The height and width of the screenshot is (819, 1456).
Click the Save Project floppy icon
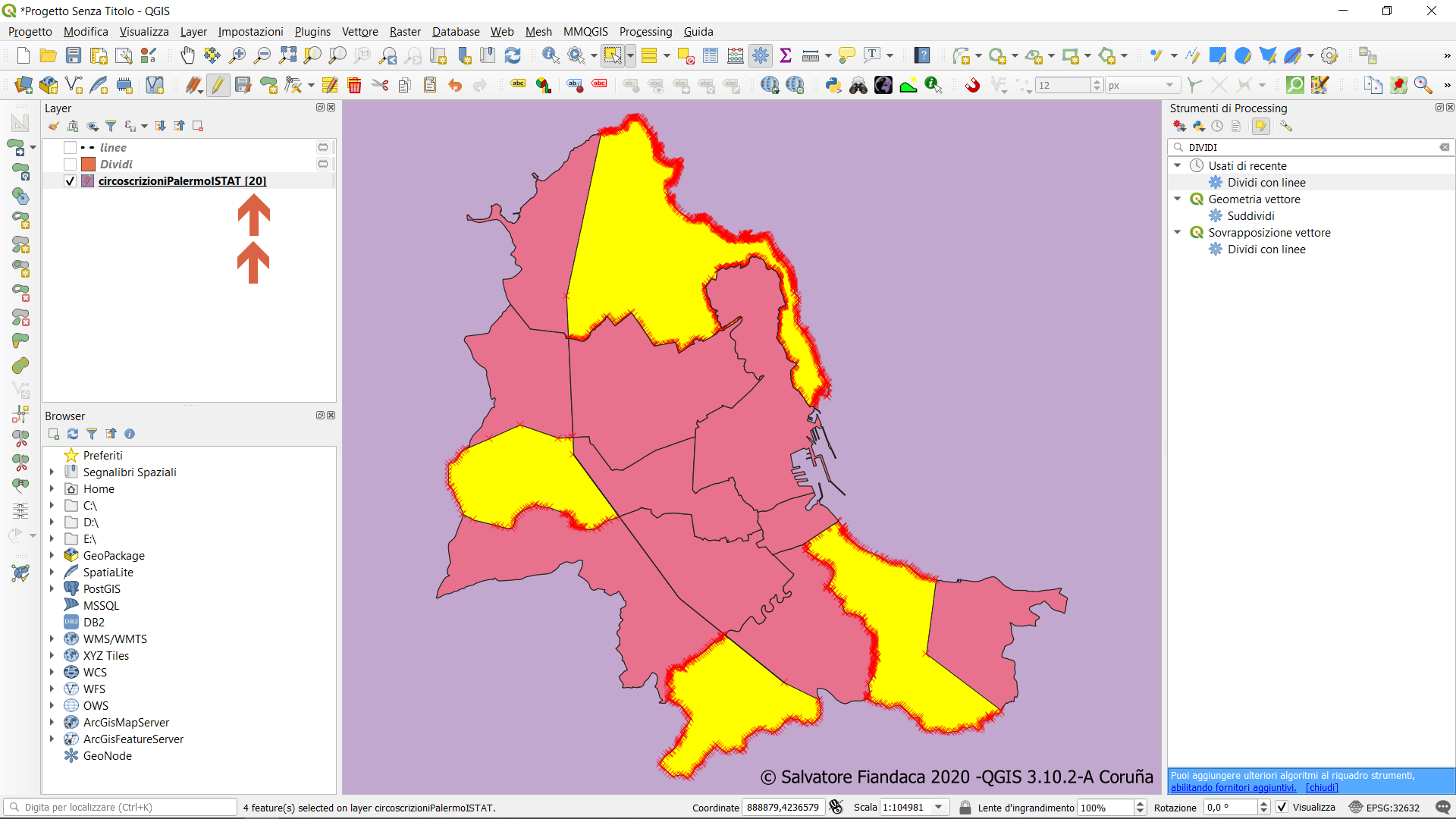[x=74, y=55]
